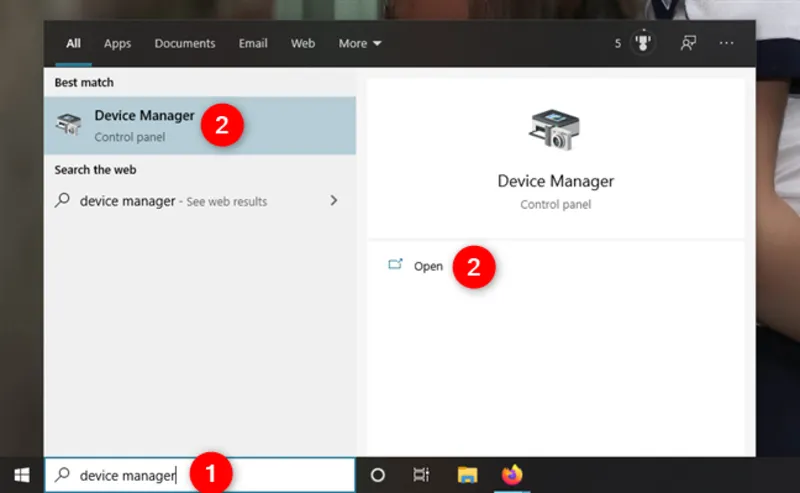Open Task View on the taskbar
The image size is (800, 493).
click(x=421, y=475)
